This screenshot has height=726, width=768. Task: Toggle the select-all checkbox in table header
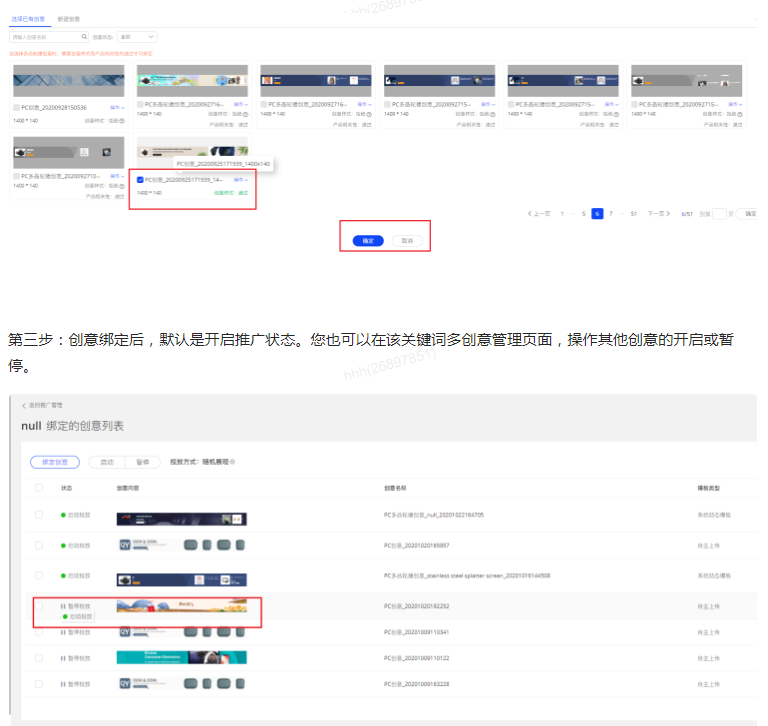(39, 488)
